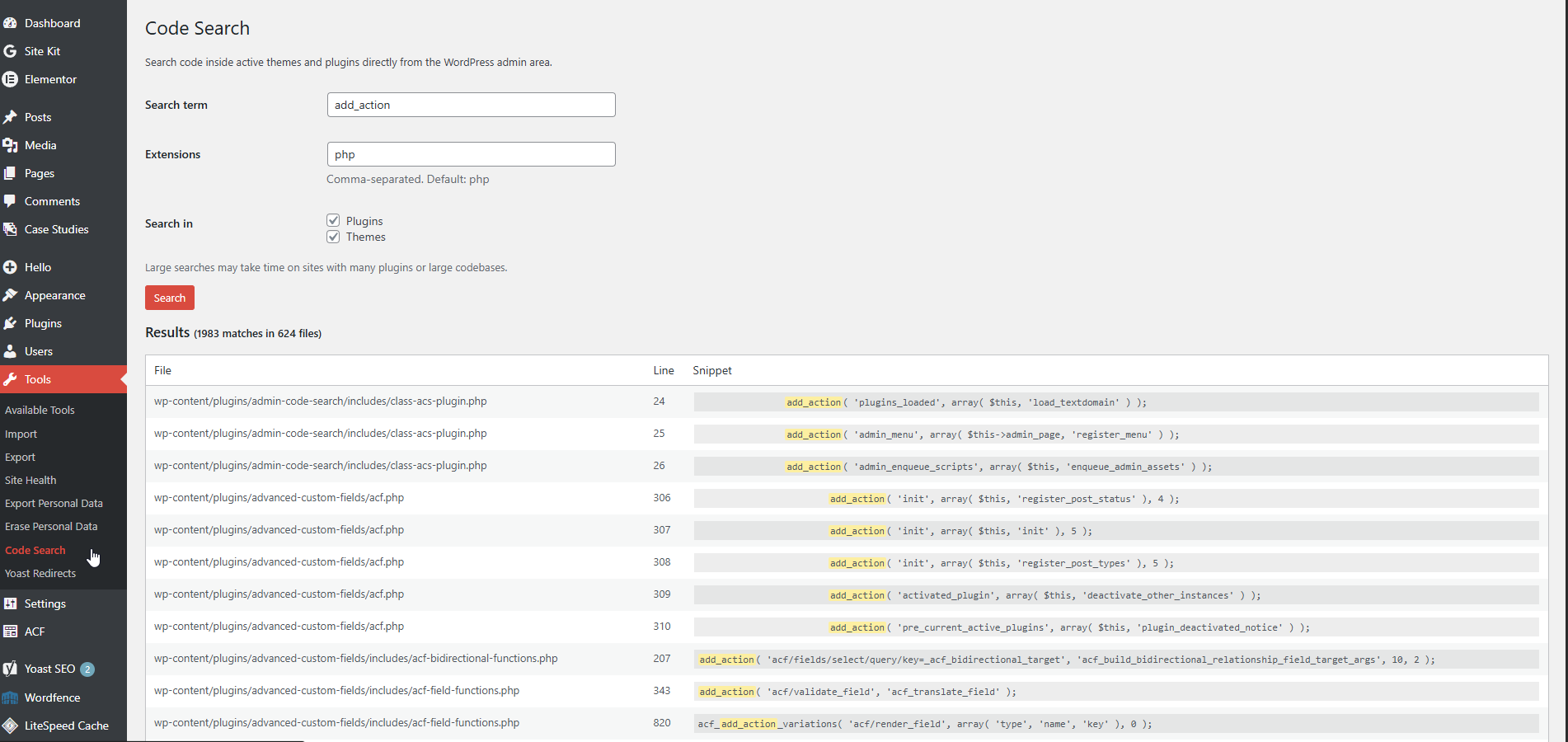The image size is (1568, 742).
Task: Disable the Themes checkbox
Action: click(x=333, y=237)
